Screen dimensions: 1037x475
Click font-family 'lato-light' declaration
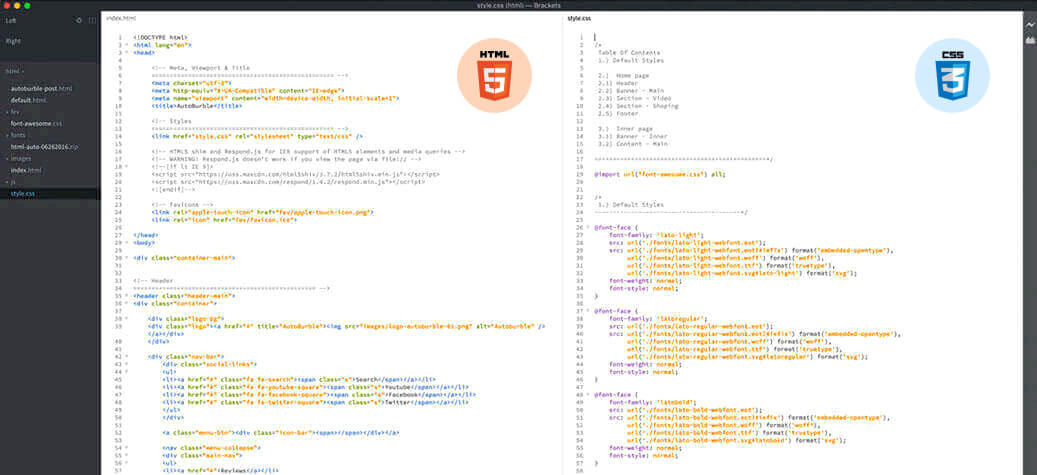coord(657,235)
